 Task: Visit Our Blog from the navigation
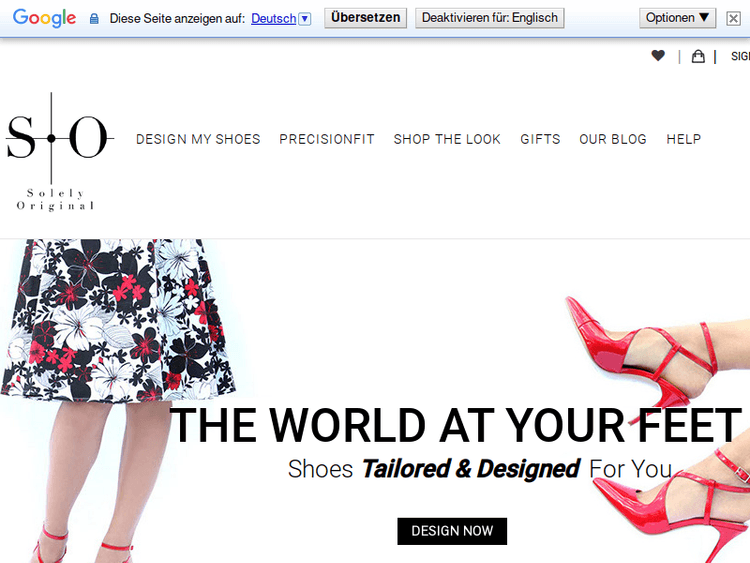613,139
